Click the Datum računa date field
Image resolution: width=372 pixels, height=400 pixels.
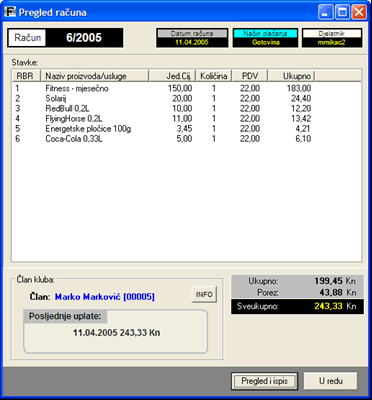pyautogui.click(x=192, y=42)
